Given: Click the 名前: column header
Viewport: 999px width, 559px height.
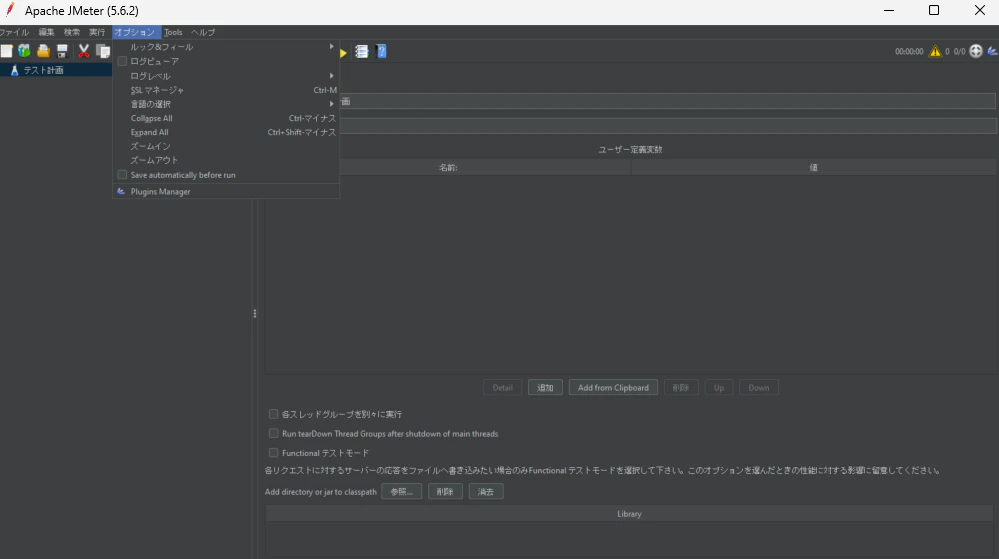Looking at the screenshot, I should click(448, 168).
